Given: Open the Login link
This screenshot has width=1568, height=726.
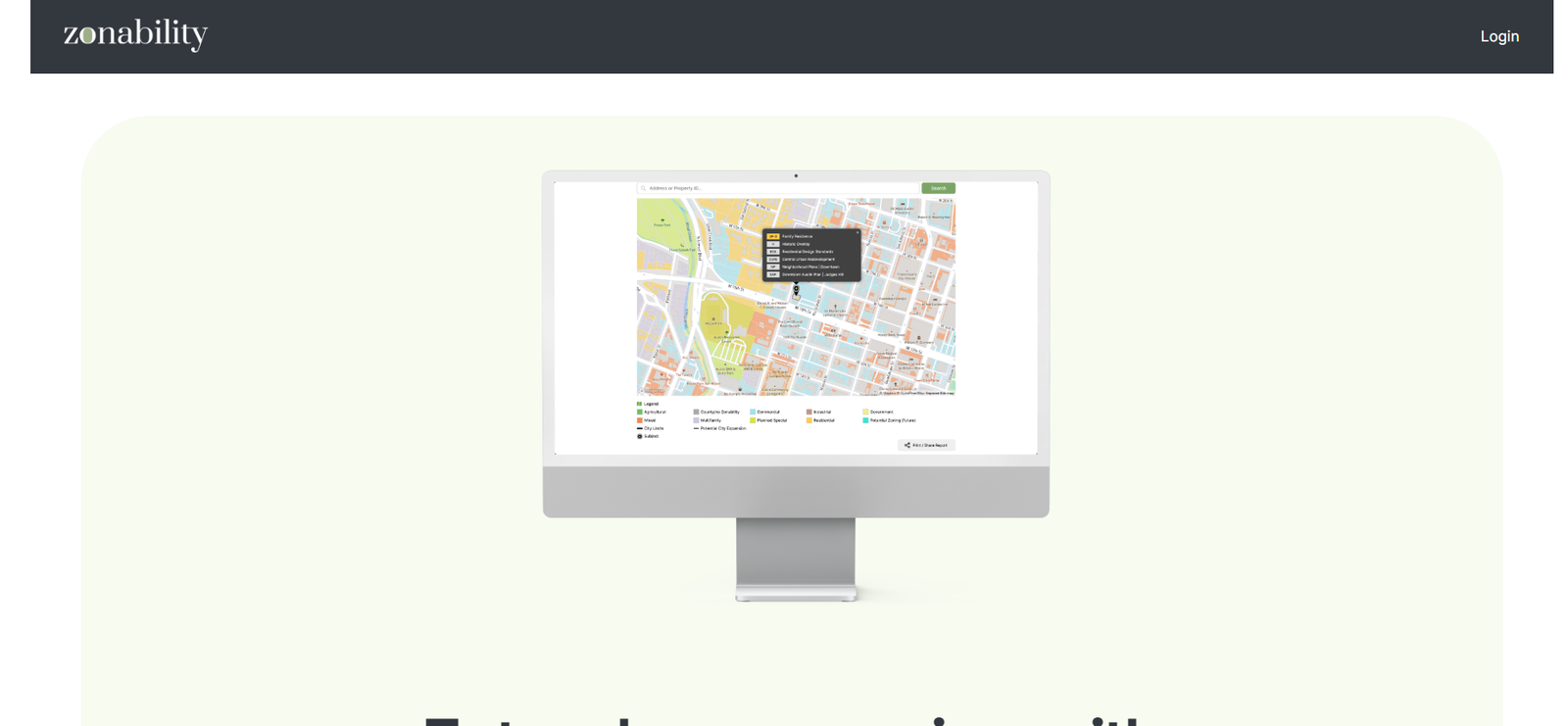Looking at the screenshot, I should (x=1498, y=36).
